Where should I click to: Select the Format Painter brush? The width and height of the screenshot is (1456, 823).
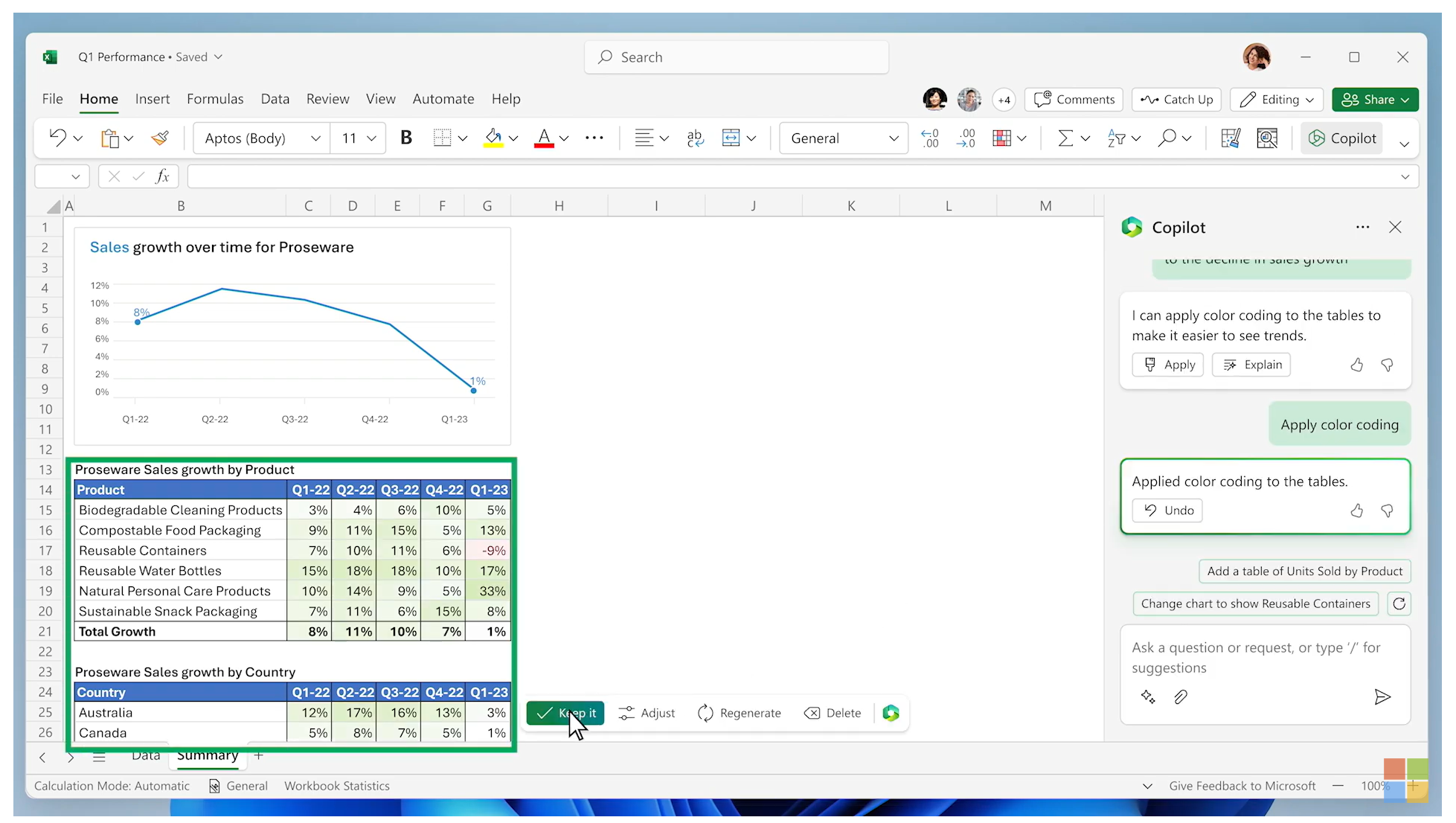(x=160, y=138)
